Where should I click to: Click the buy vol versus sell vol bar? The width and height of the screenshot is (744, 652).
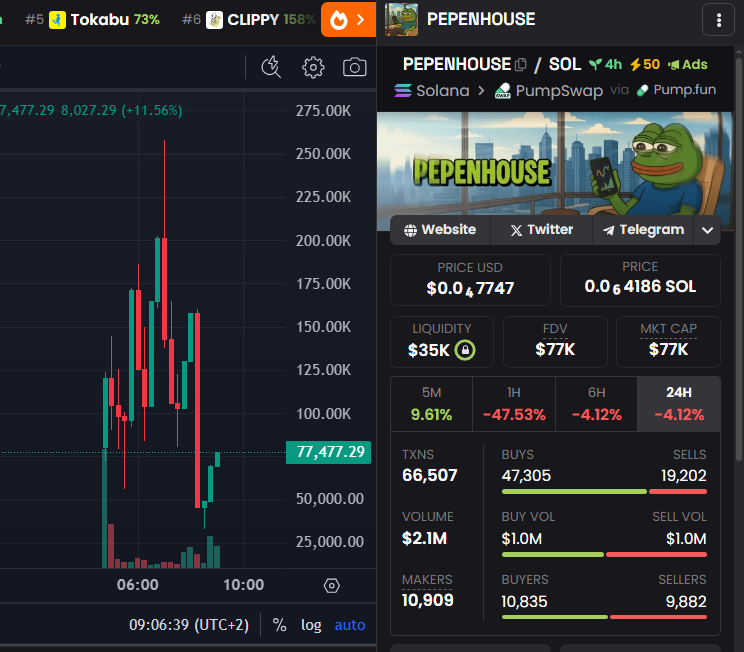coord(604,554)
